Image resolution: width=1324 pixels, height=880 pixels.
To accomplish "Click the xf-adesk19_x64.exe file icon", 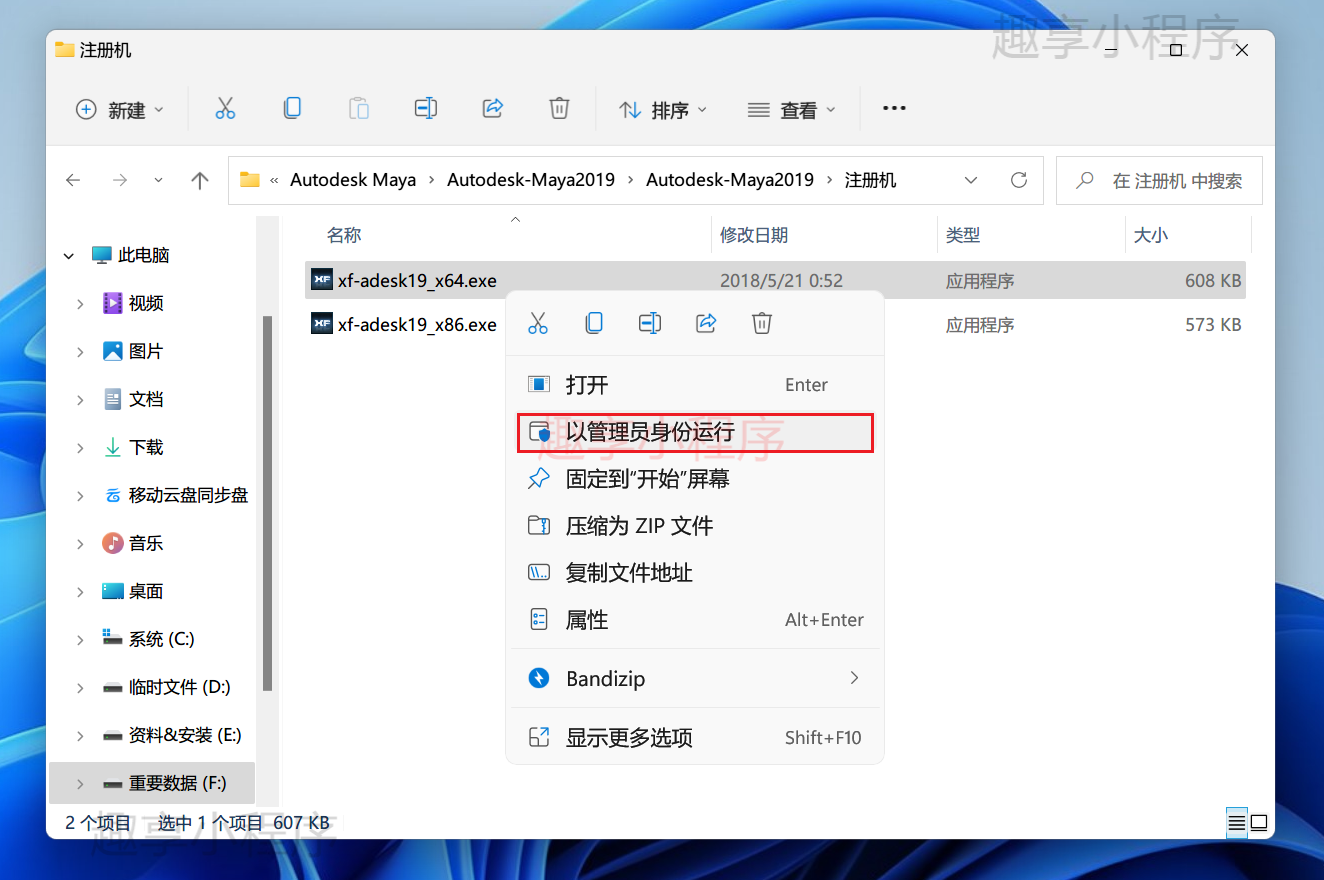I will tap(322, 280).
